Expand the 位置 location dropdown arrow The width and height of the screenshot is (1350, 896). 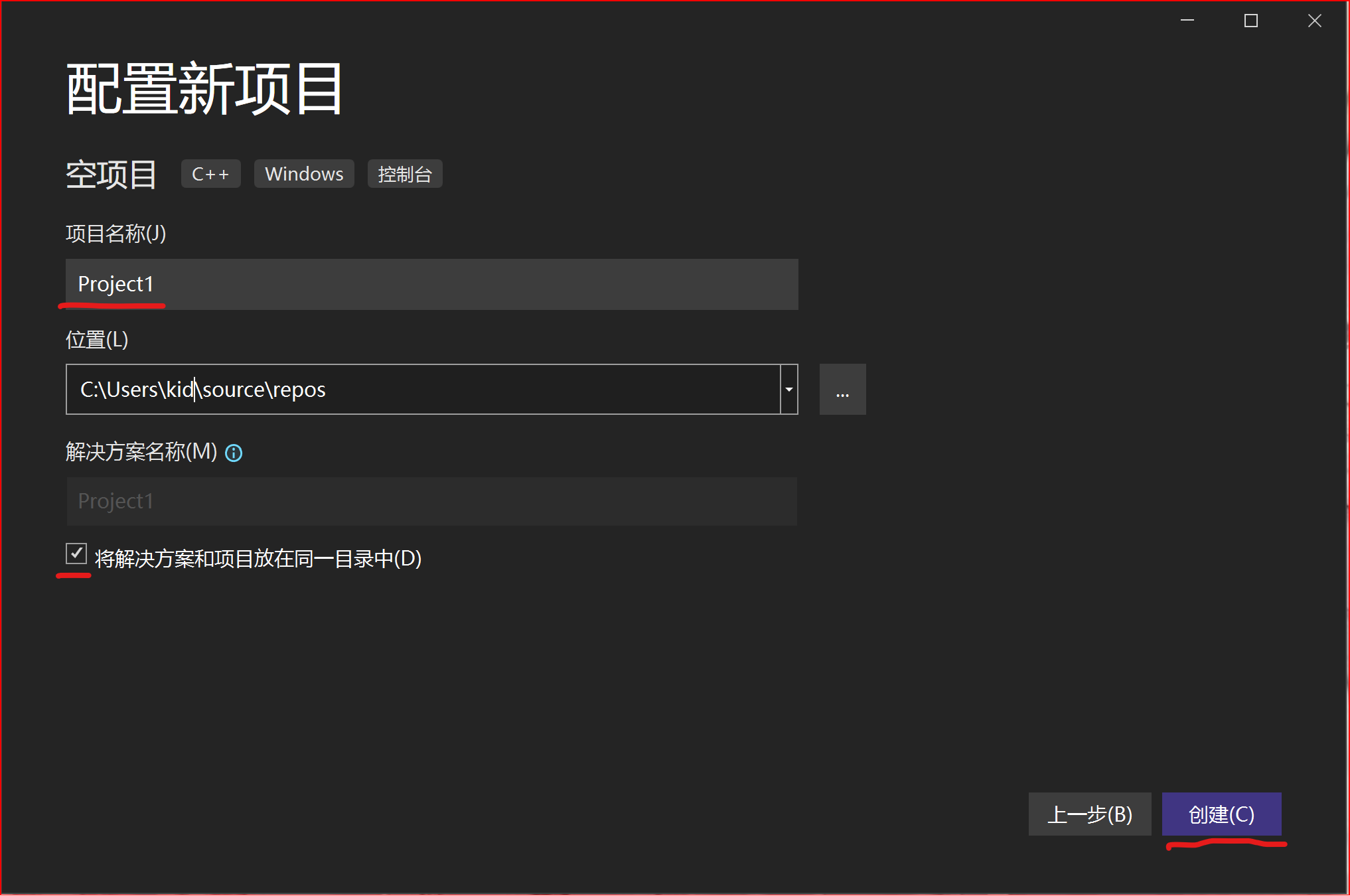[x=789, y=390]
